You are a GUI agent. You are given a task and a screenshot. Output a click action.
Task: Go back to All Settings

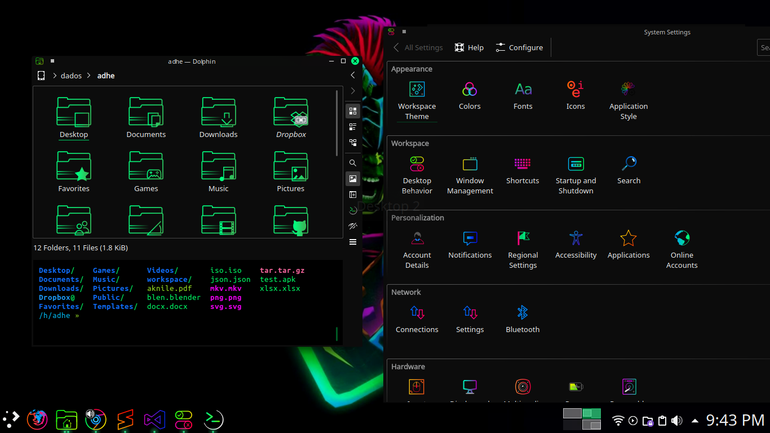[418, 48]
